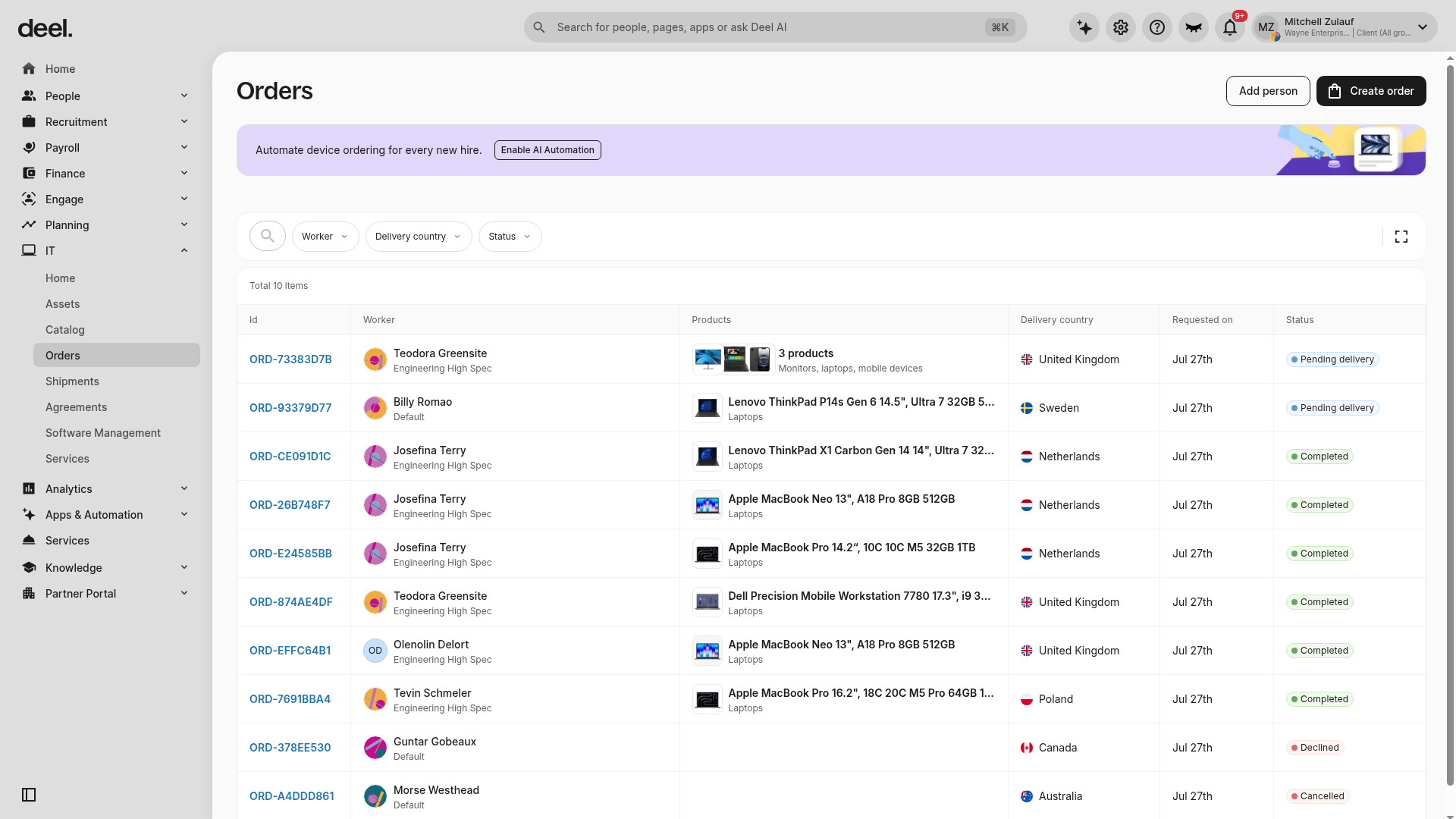Open the help question mark icon
Image resolution: width=1456 pixels, height=819 pixels.
(x=1157, y=27)
